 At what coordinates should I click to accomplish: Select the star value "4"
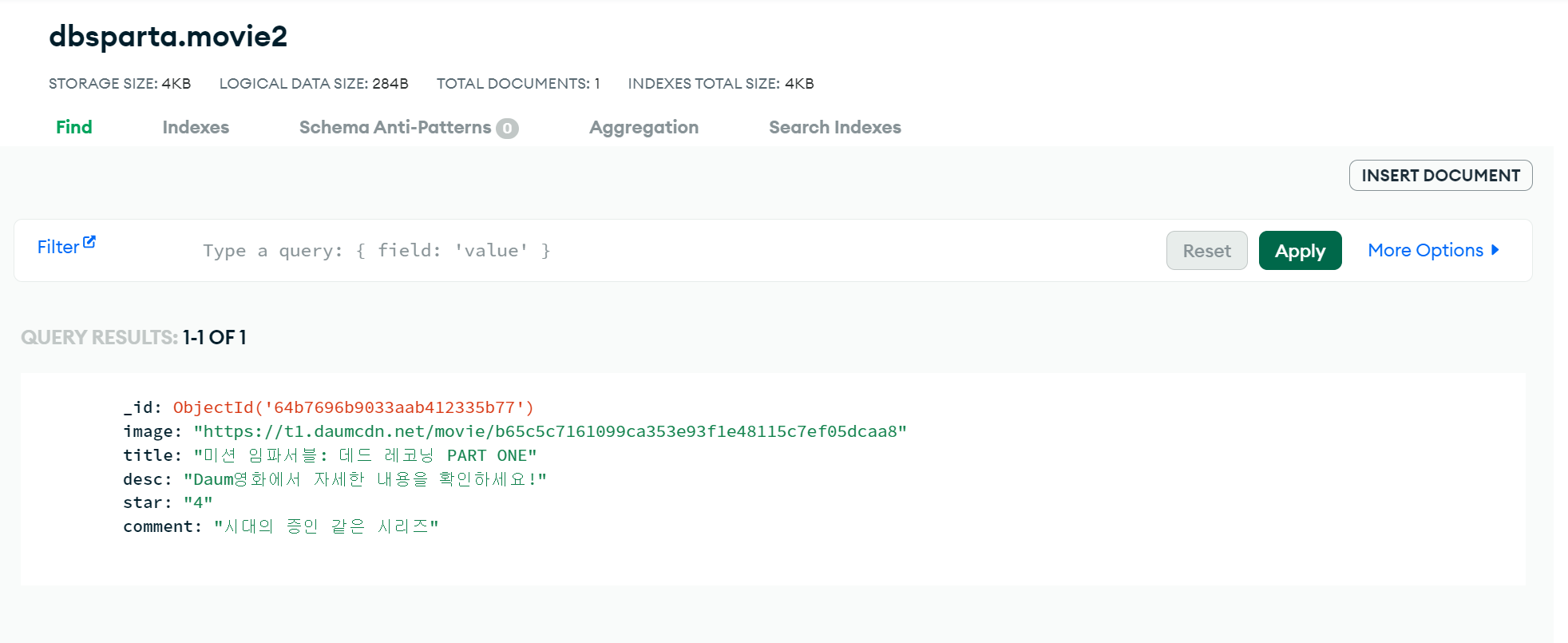coord(198,502)
